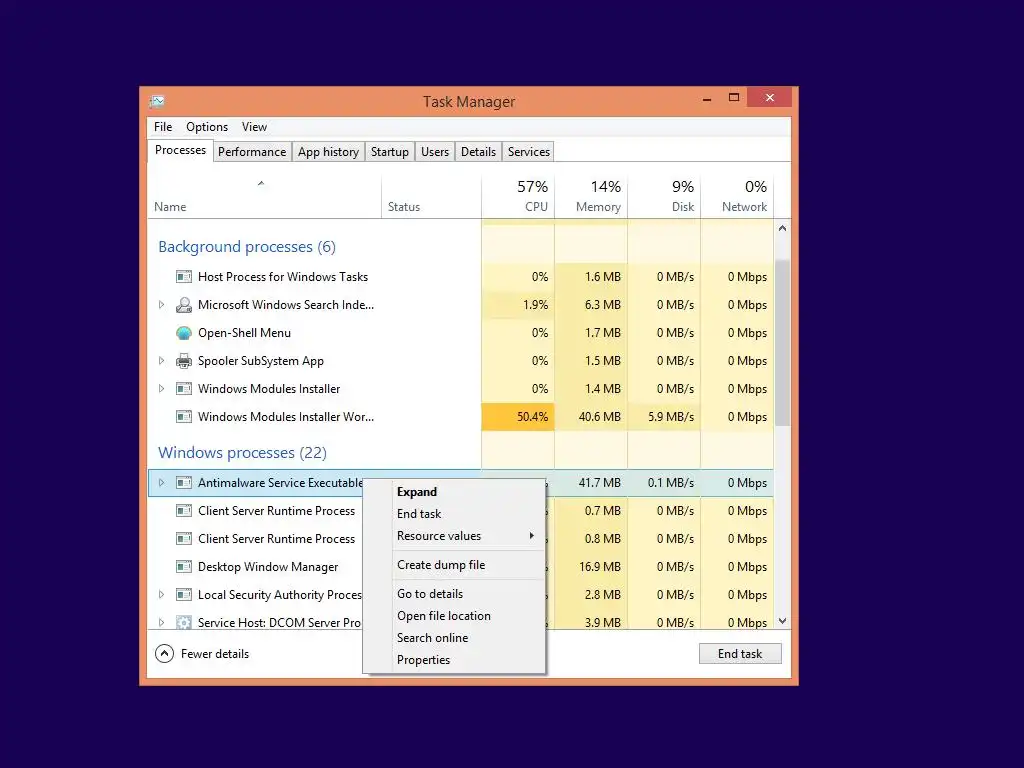
Task: Close the Task Manager window
Action: tap(770, 98)
